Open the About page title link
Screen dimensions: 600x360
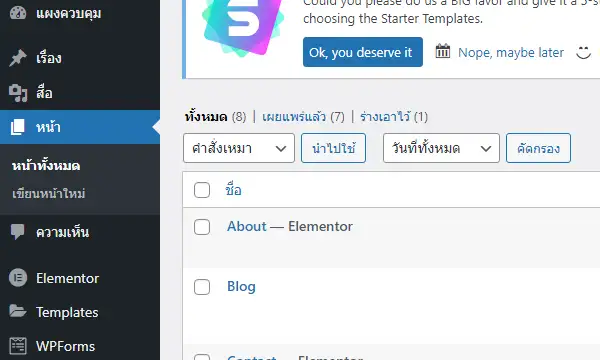[247, 226]
